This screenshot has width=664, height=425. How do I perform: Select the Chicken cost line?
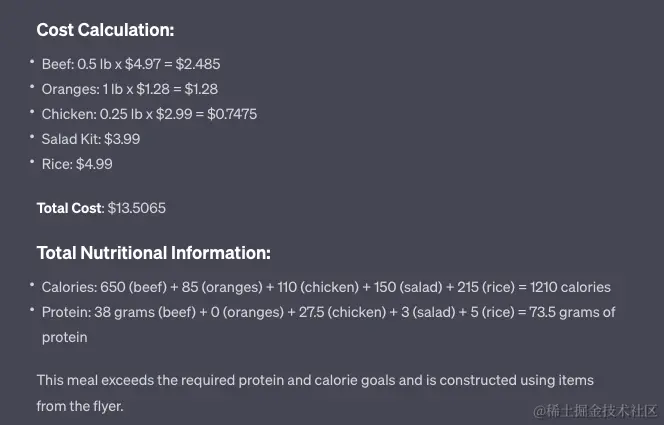coord(149,114)
